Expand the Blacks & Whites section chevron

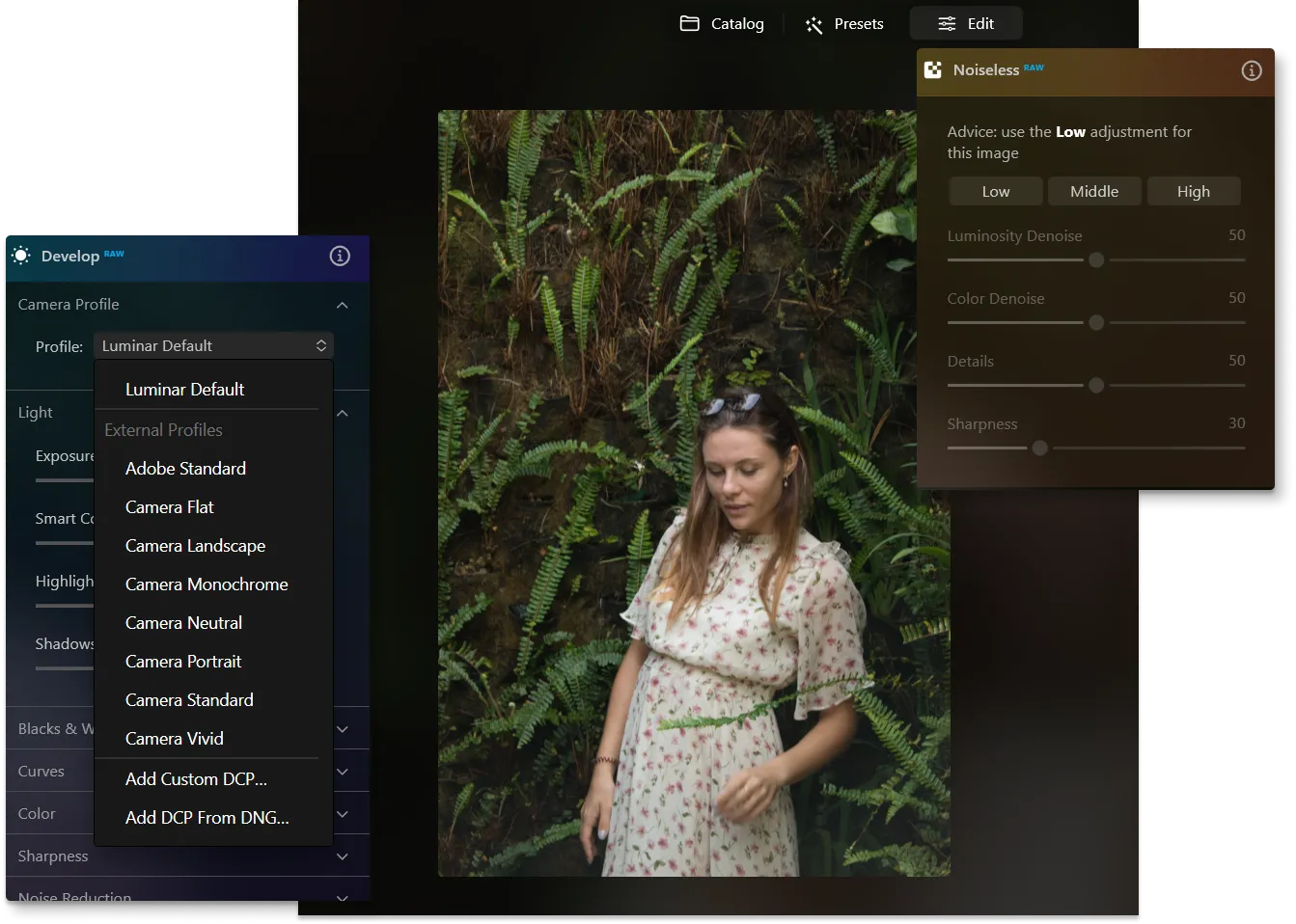click(342, 729)
